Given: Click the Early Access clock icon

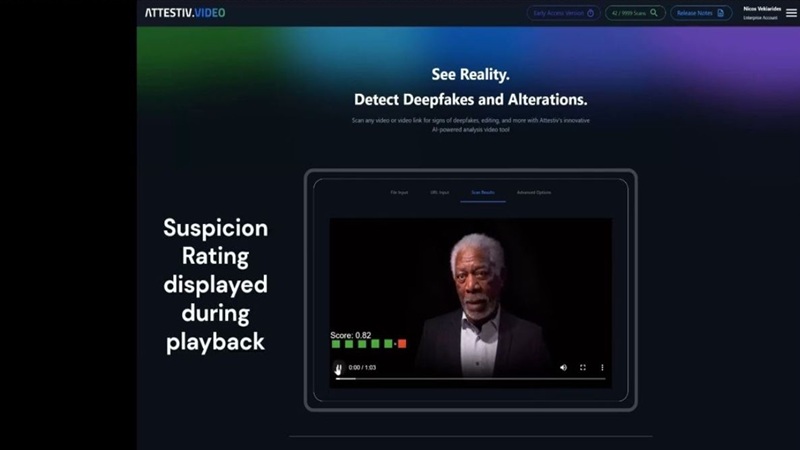Looking at the screenshot, I should tap(590, 13).
